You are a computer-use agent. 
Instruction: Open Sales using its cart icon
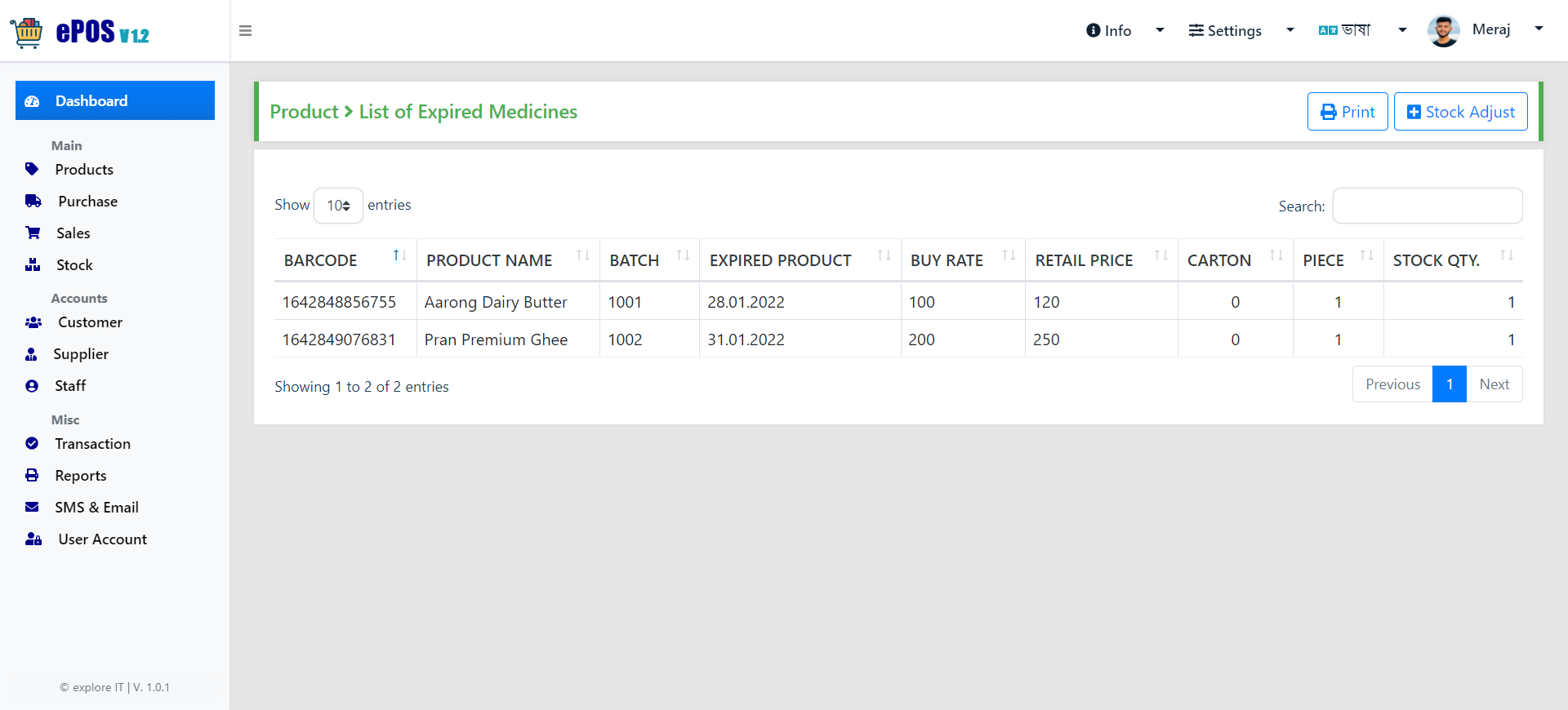[33, 233]
